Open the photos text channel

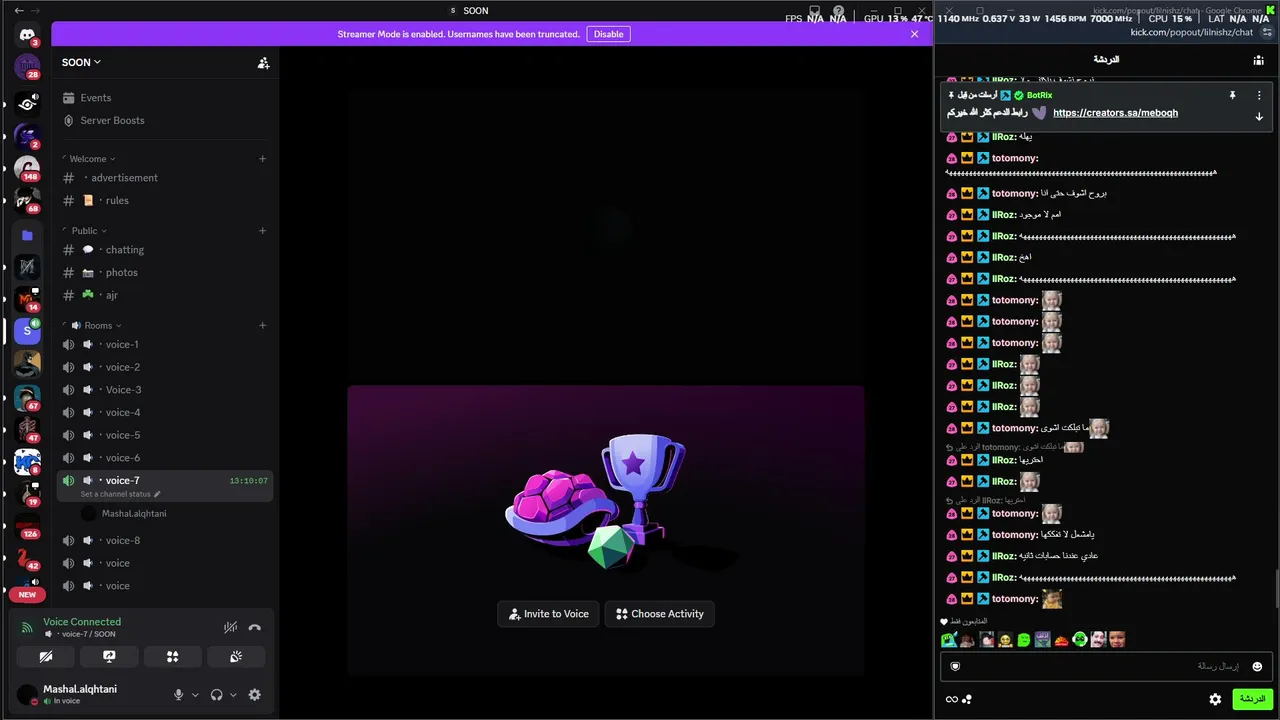tap(165, 272)
